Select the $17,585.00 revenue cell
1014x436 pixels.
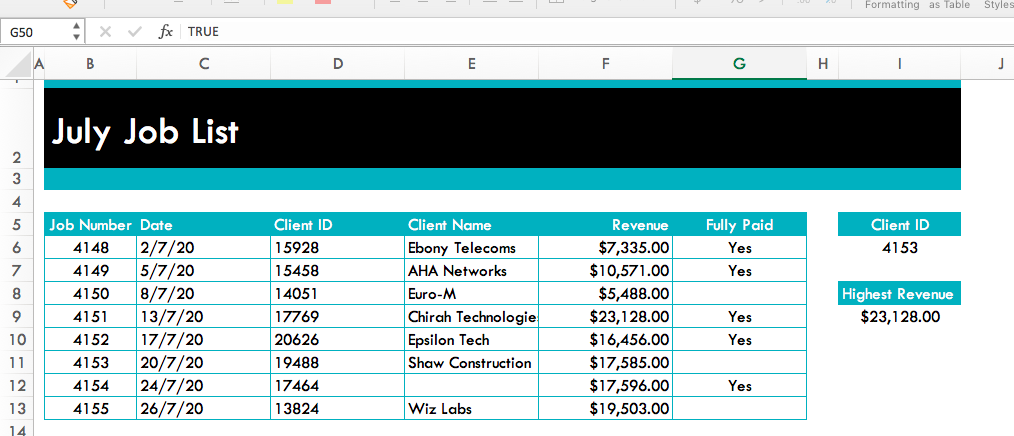coord(605,363)
